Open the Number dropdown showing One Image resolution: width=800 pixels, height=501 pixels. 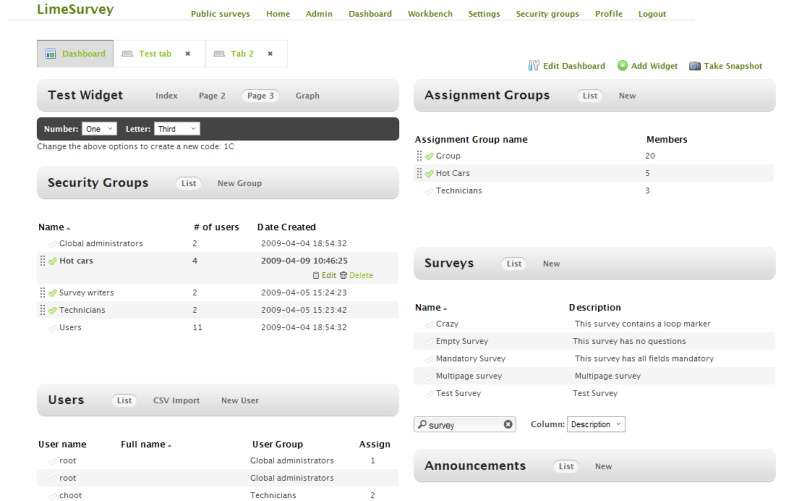[99, 129]
